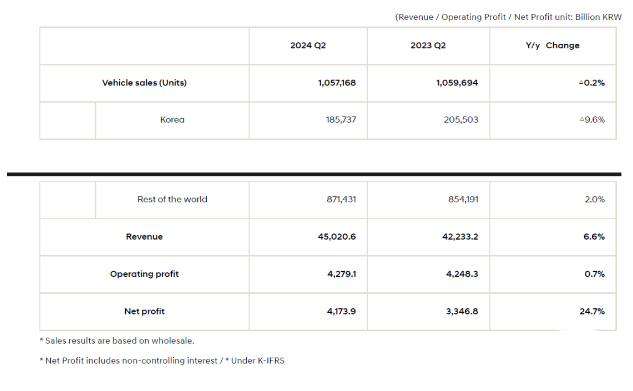Click the 205,503 Korea sales cell

pos(461,120)
